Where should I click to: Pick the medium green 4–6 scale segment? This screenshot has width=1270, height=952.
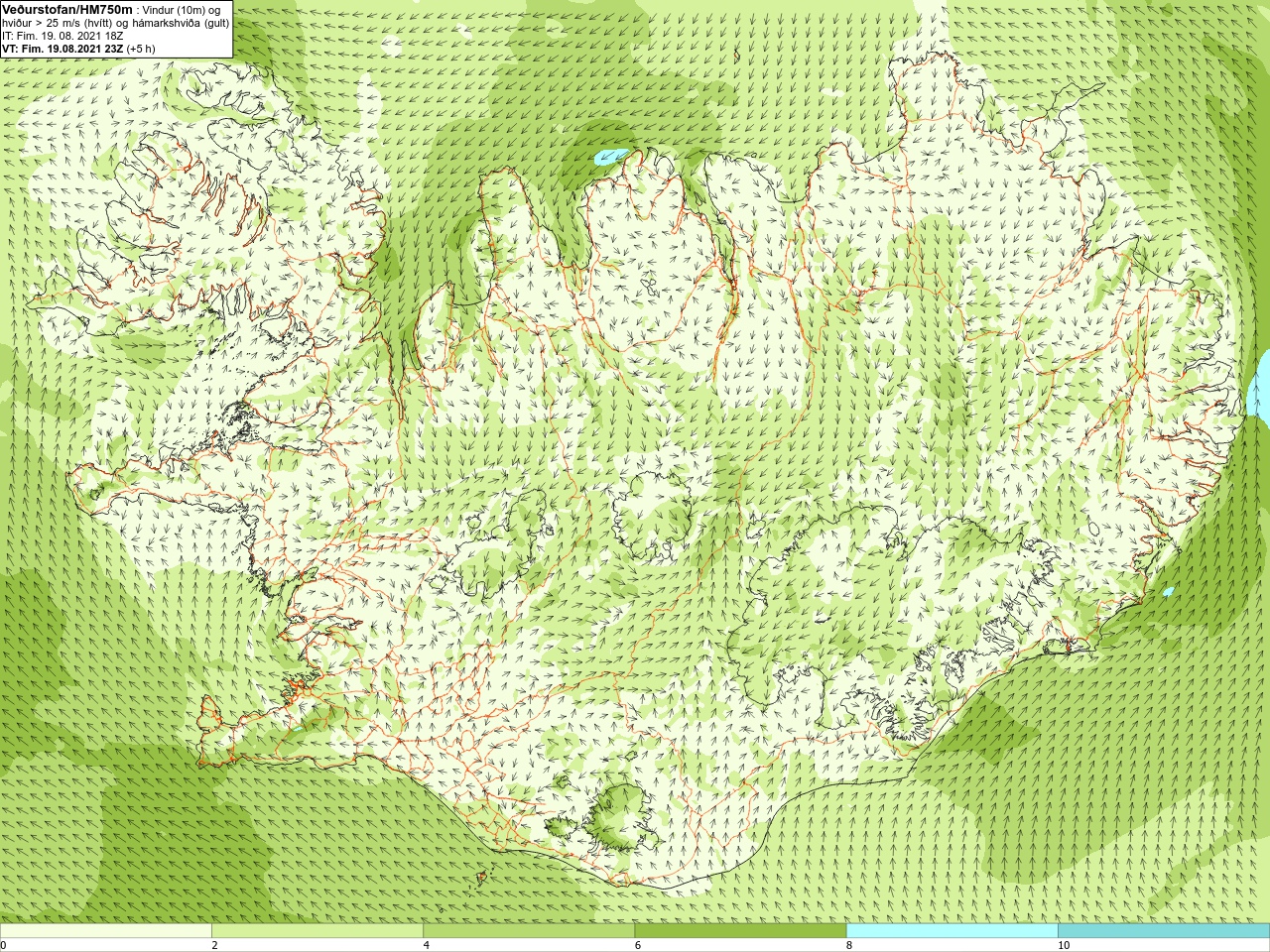[529, 931]
